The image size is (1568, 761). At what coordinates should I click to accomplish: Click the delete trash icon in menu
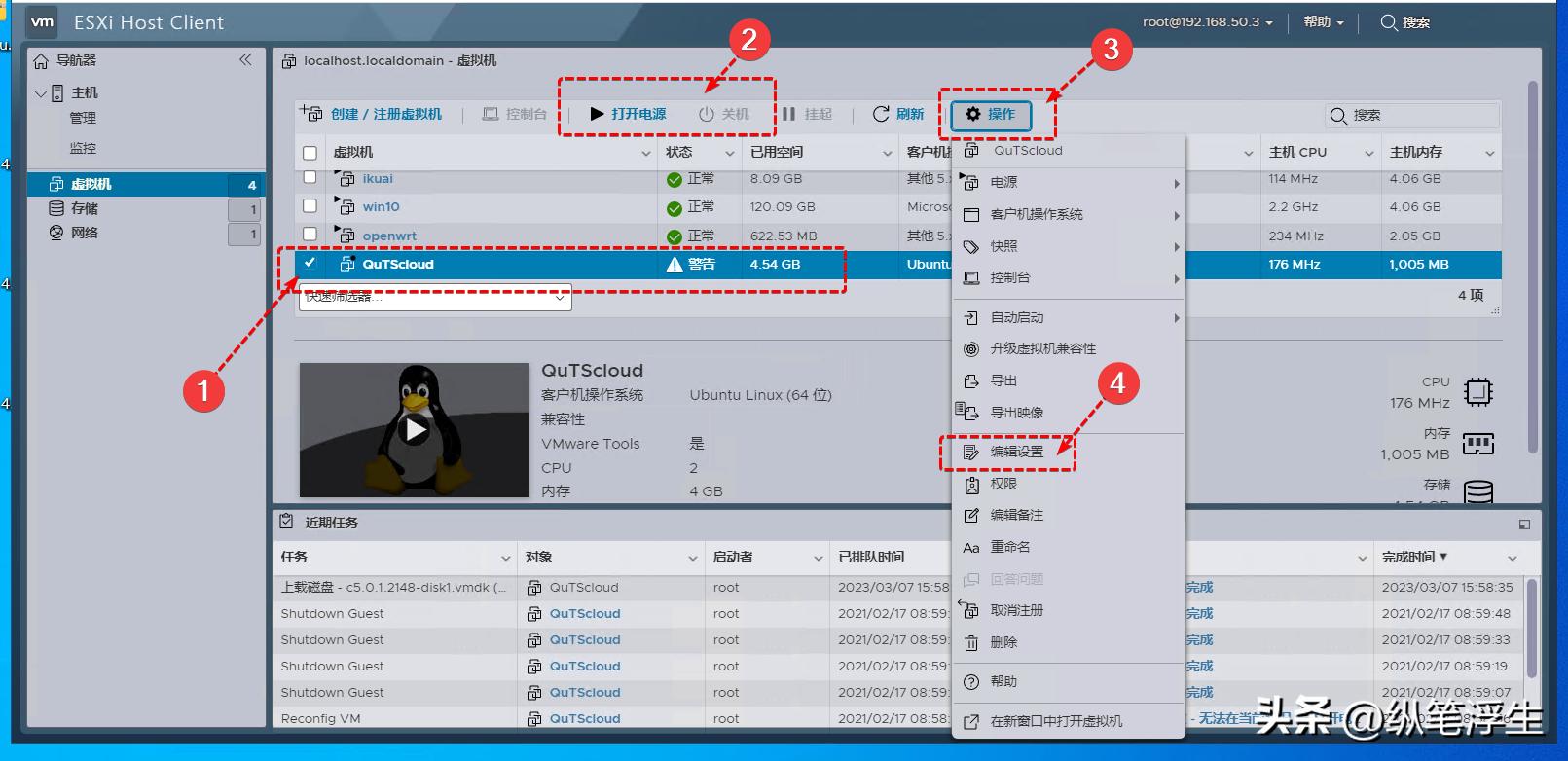point(970,643)
